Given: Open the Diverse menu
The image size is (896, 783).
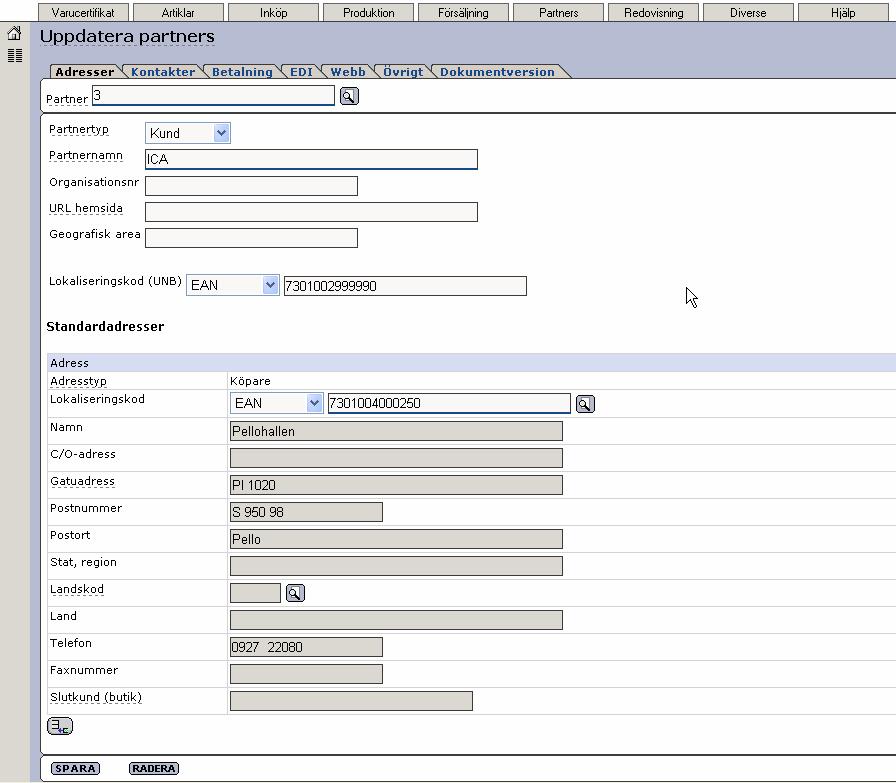Looking at the screenshot, I should 748,13.
